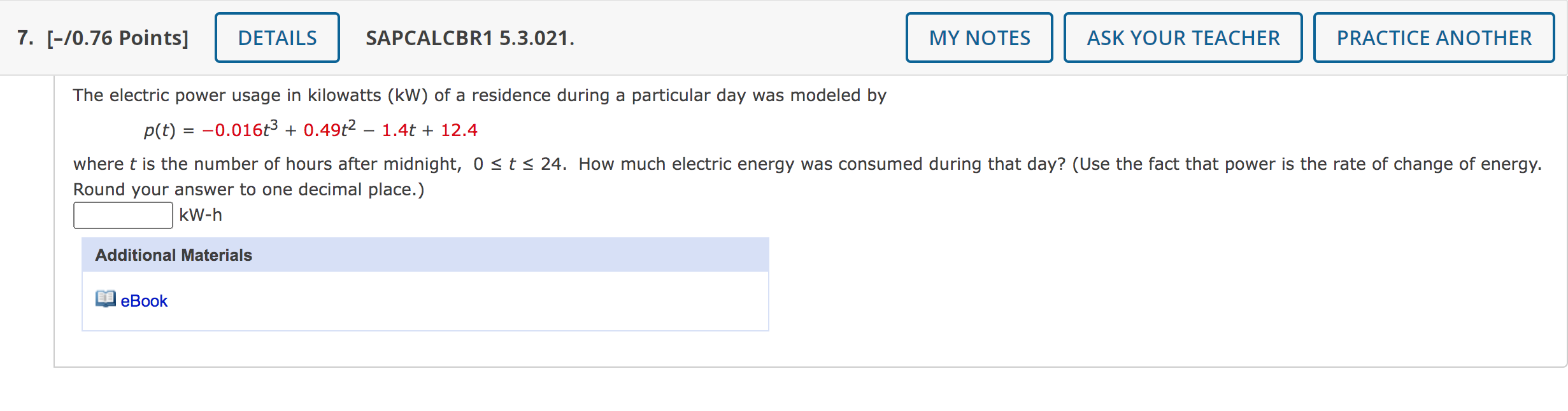Open the DETAILS panel for question 7
This screenshot has width=1568, height=411.
(276, 38)
